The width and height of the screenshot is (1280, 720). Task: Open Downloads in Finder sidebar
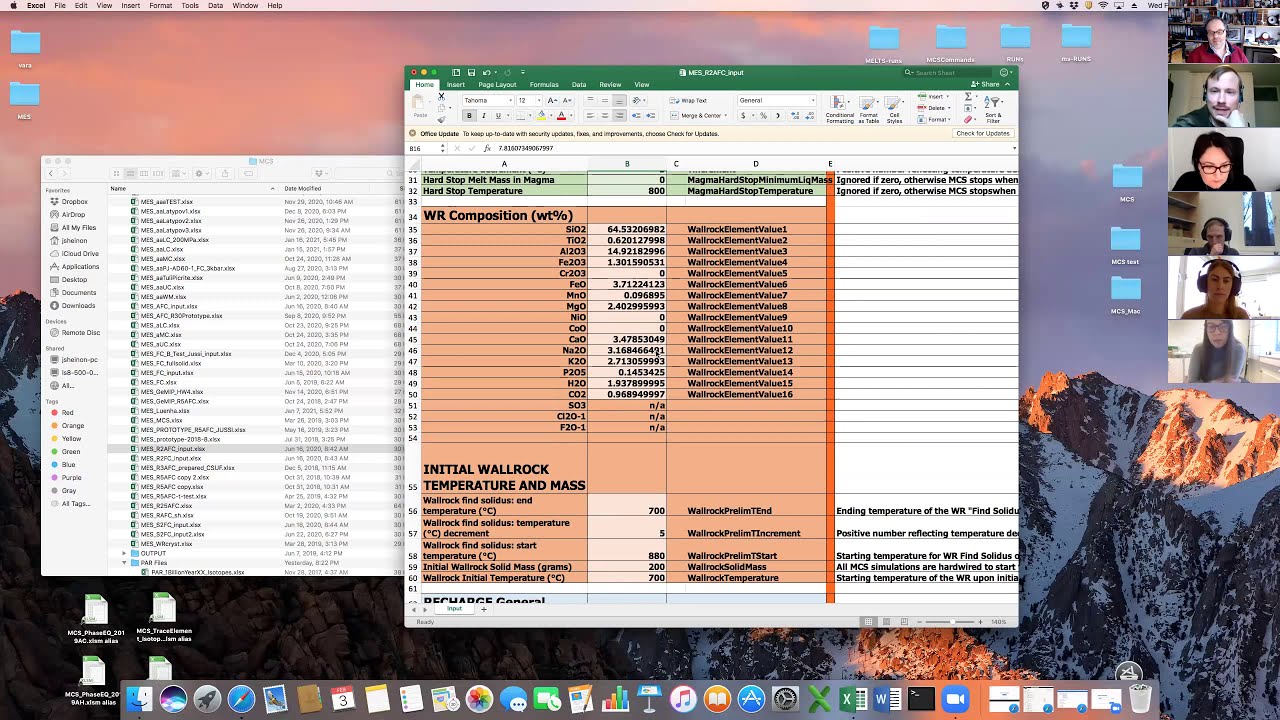[78, 306]
